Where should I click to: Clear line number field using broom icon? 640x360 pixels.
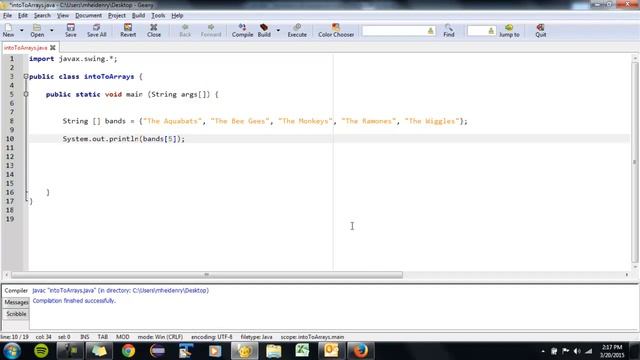coord(491,31)
